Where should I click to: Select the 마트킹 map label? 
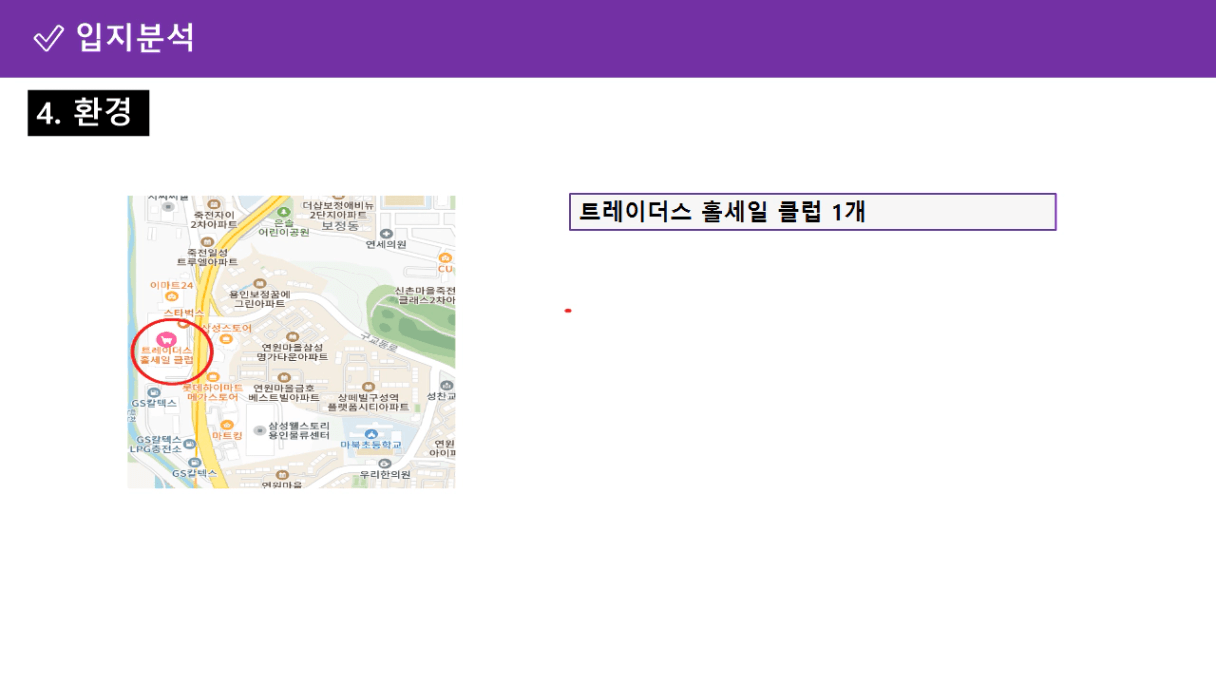coord(227,436)
